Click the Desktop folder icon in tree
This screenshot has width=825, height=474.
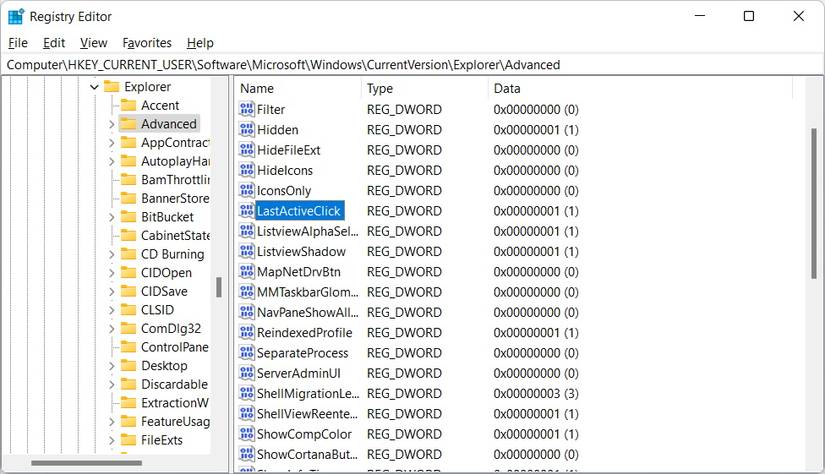pos(128,366)
